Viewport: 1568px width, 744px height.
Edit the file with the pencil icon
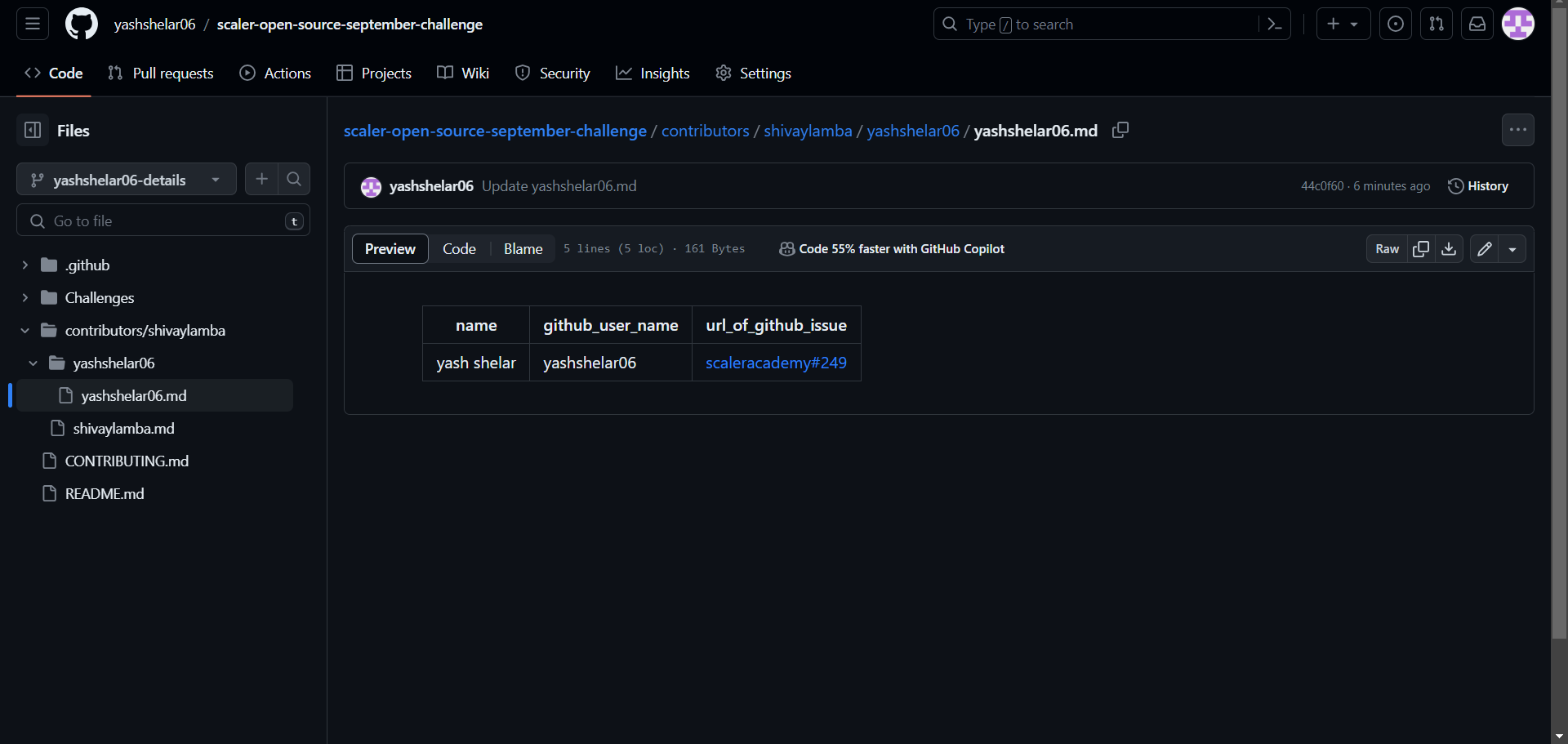click(x=1484, y=248)
